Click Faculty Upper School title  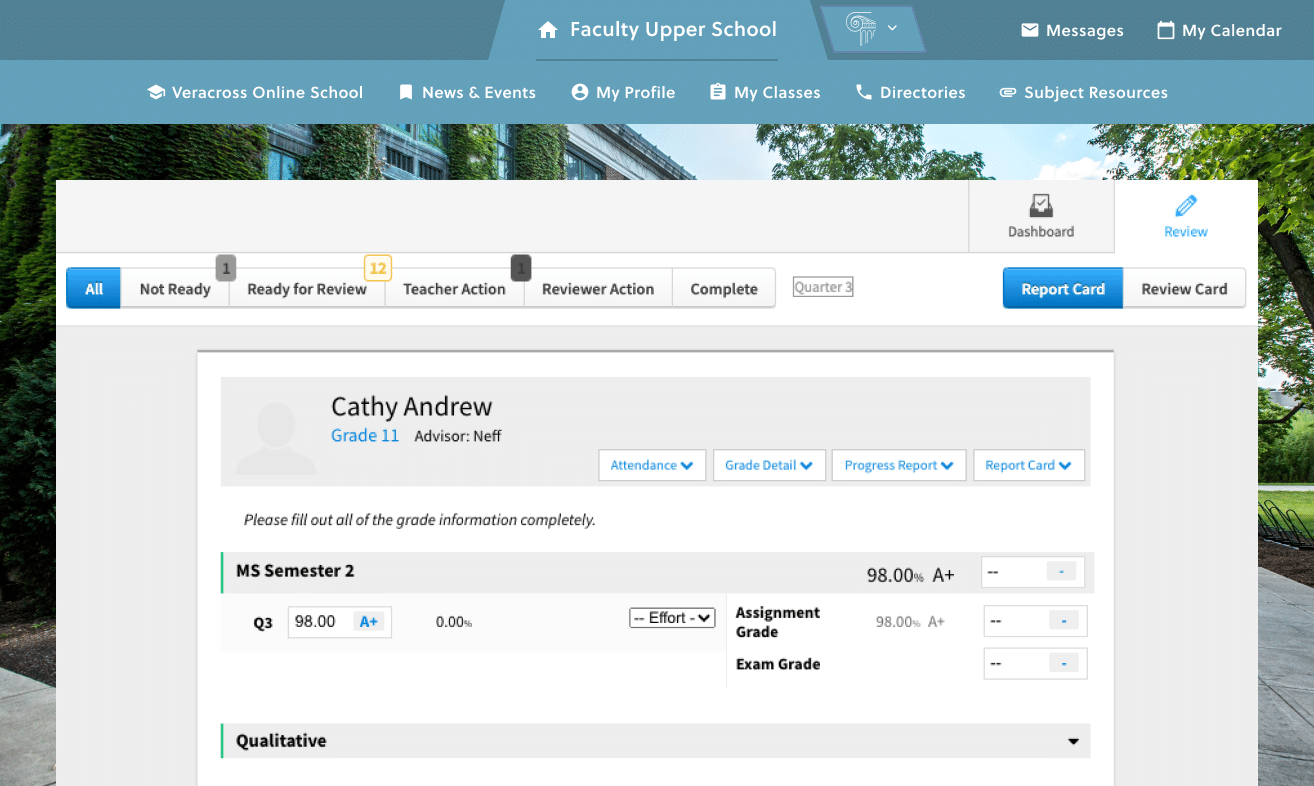coord(673,30)
